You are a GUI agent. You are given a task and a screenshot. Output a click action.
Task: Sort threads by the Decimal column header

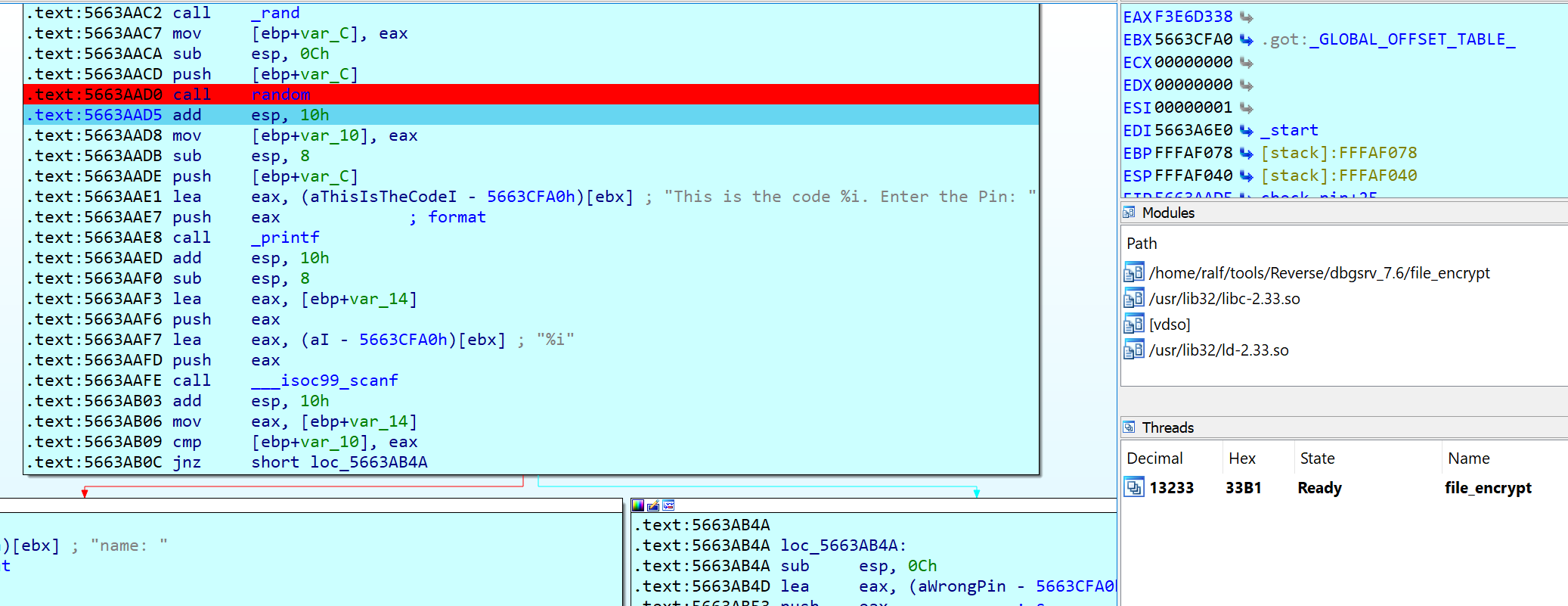pyautogui.click(x=1154, y=458)
